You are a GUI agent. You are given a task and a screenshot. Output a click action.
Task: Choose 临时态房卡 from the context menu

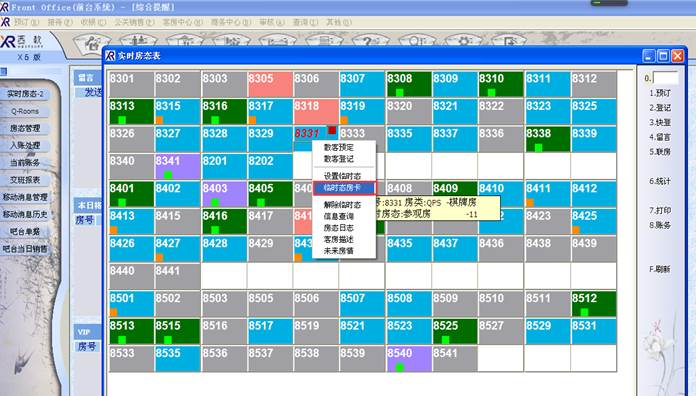344,188
